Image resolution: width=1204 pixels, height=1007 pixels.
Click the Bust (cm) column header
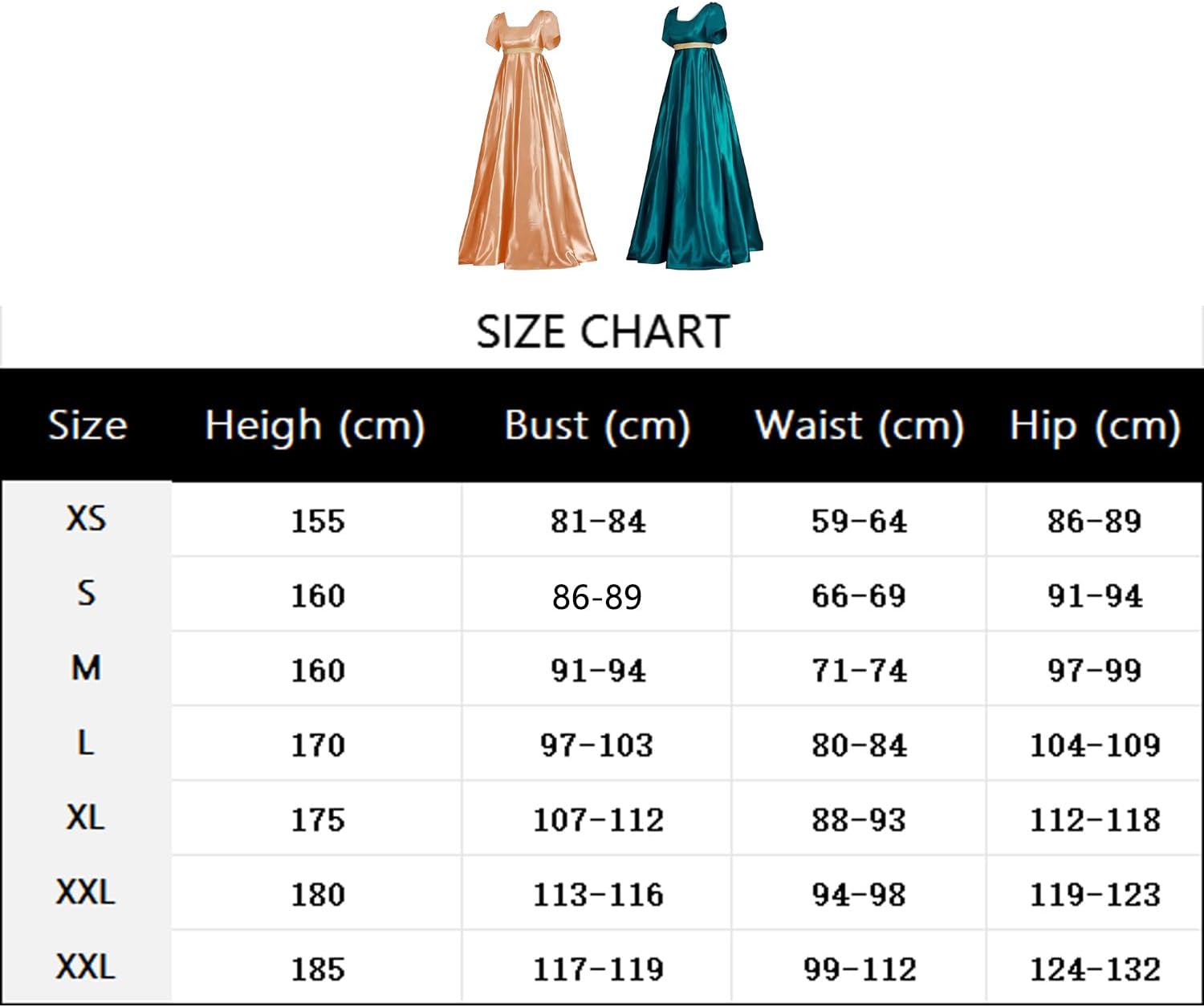coord(597,424)
